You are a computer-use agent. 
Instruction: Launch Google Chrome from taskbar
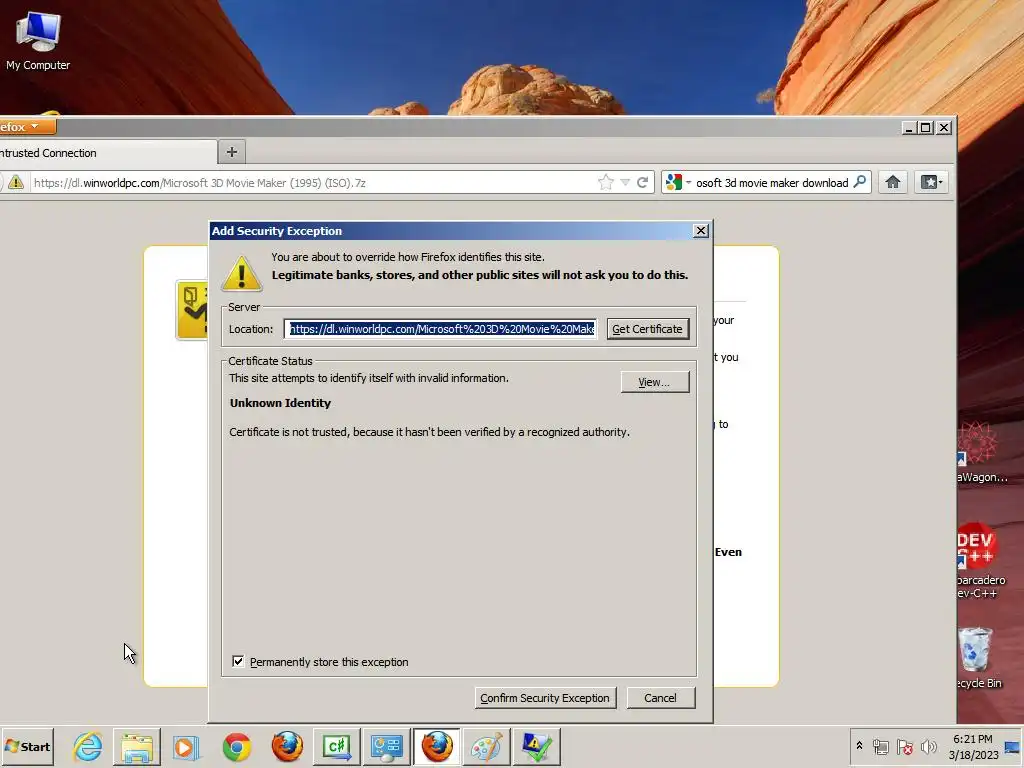(236, 746)
